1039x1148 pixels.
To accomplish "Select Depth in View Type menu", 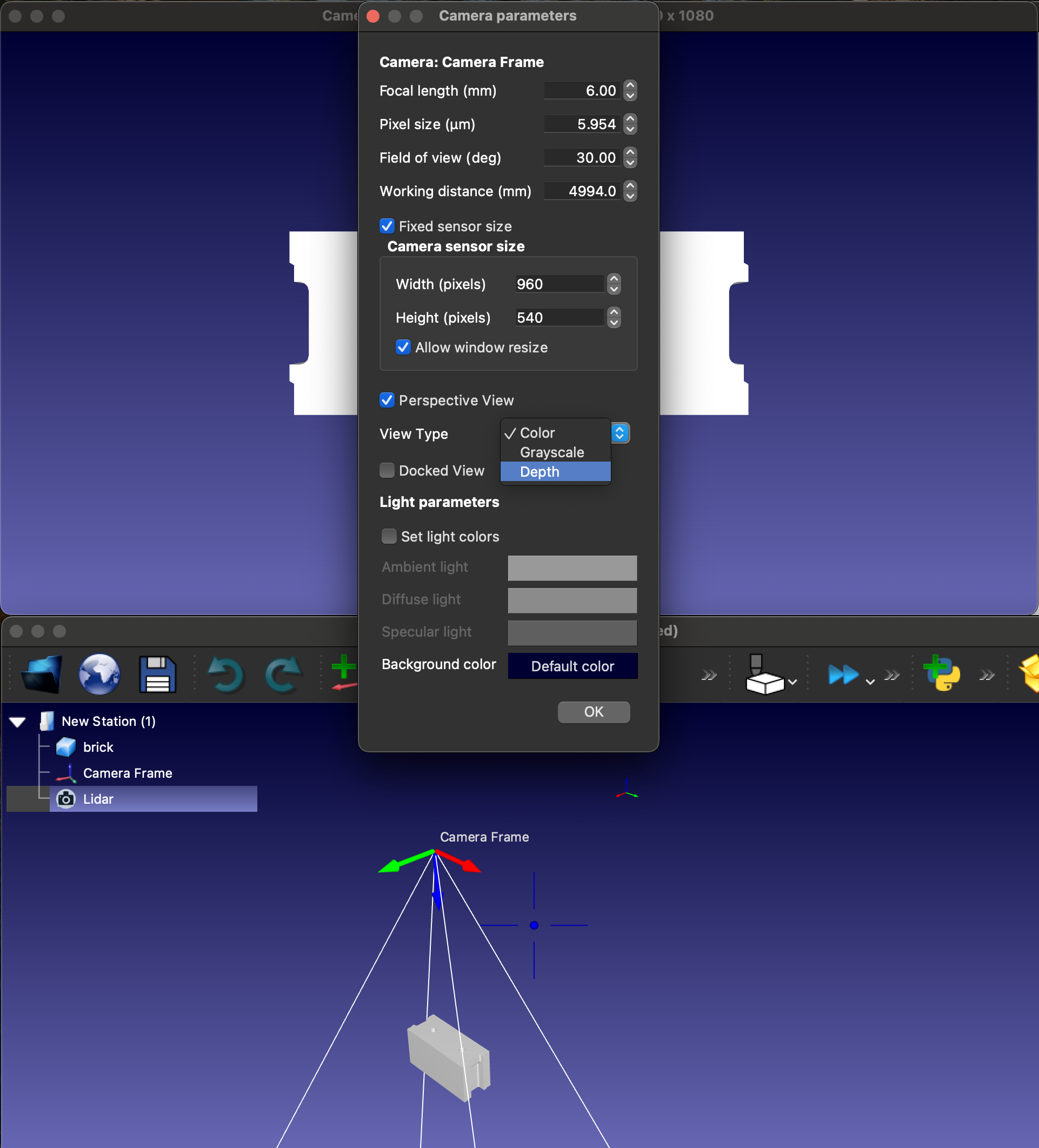I will pos(539,472).
